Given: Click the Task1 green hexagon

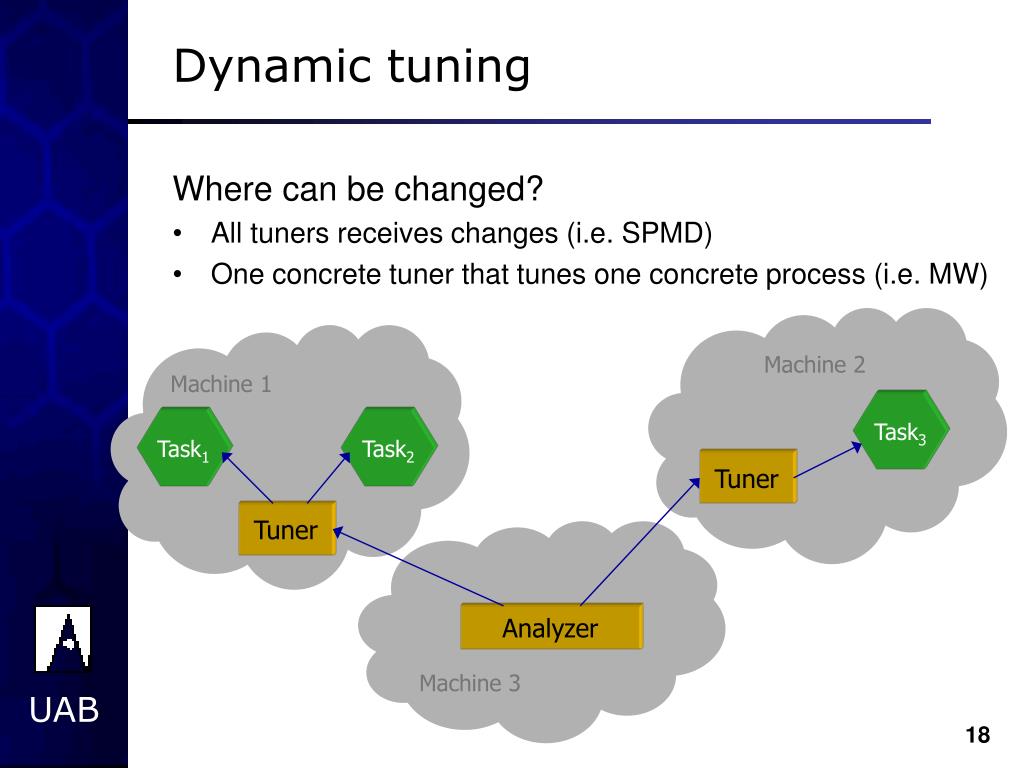Looking at the screenshot, I should coord(185,447).
